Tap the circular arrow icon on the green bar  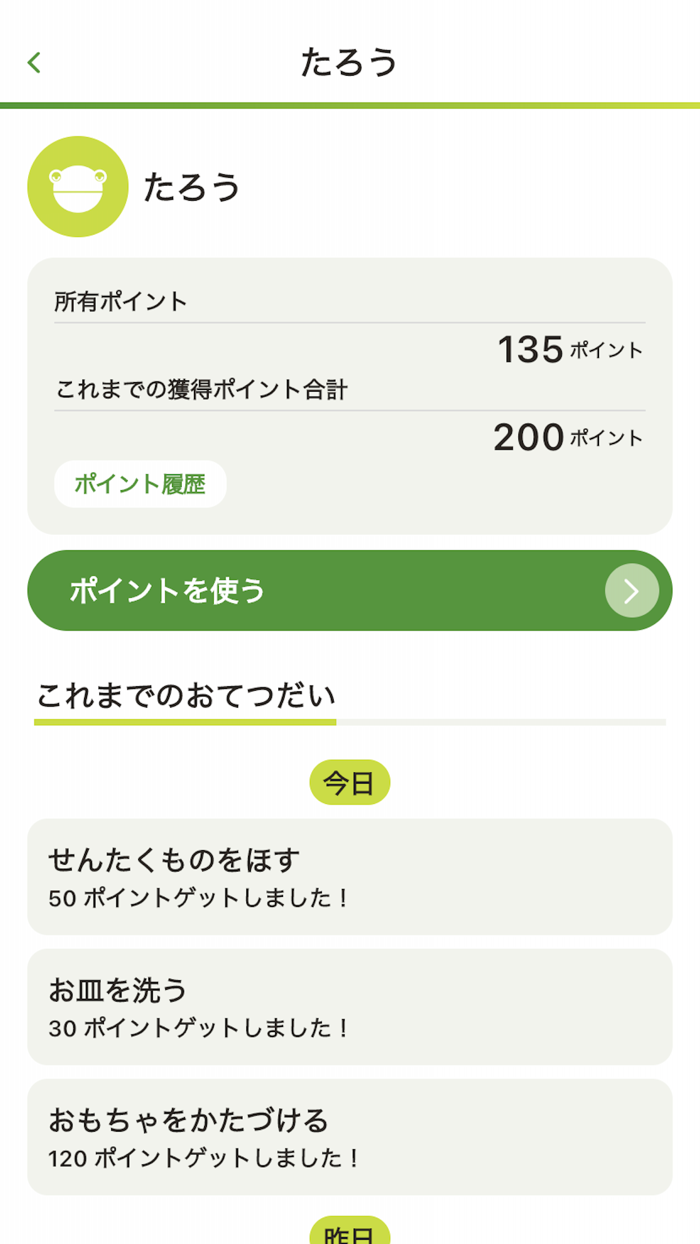(x=630, y=590)
